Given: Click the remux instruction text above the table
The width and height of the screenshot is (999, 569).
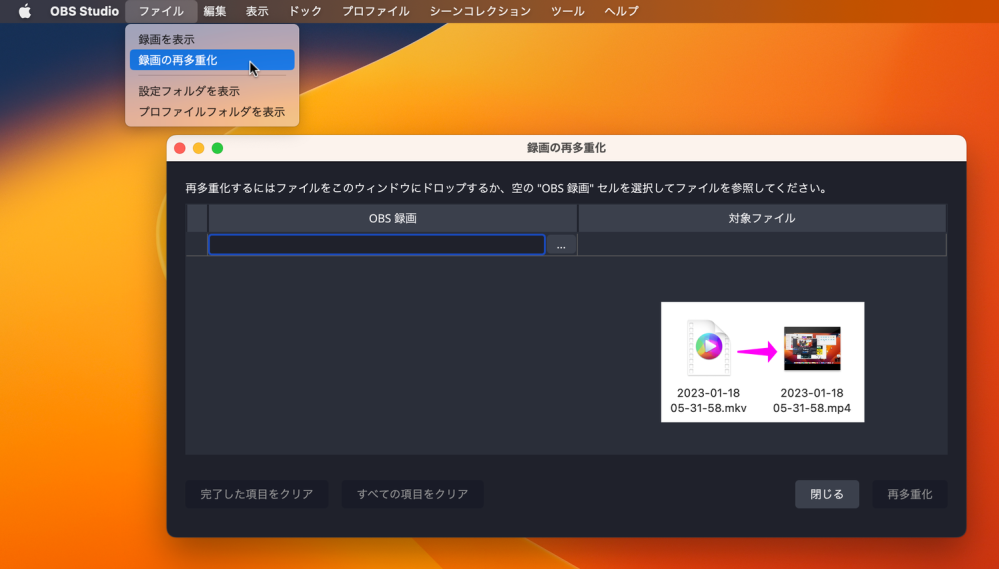Looking at the screenshot, I should click(508, 188).
